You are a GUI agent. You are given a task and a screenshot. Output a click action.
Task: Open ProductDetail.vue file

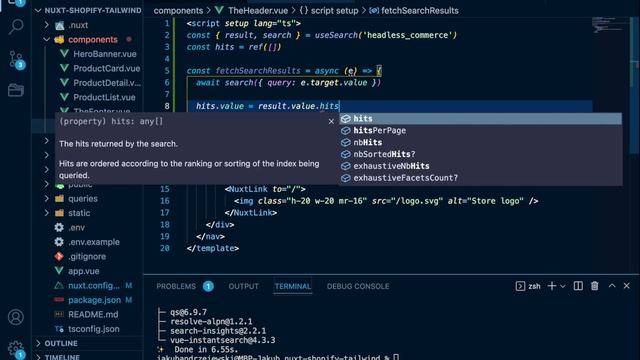click(x=107, y=83)
